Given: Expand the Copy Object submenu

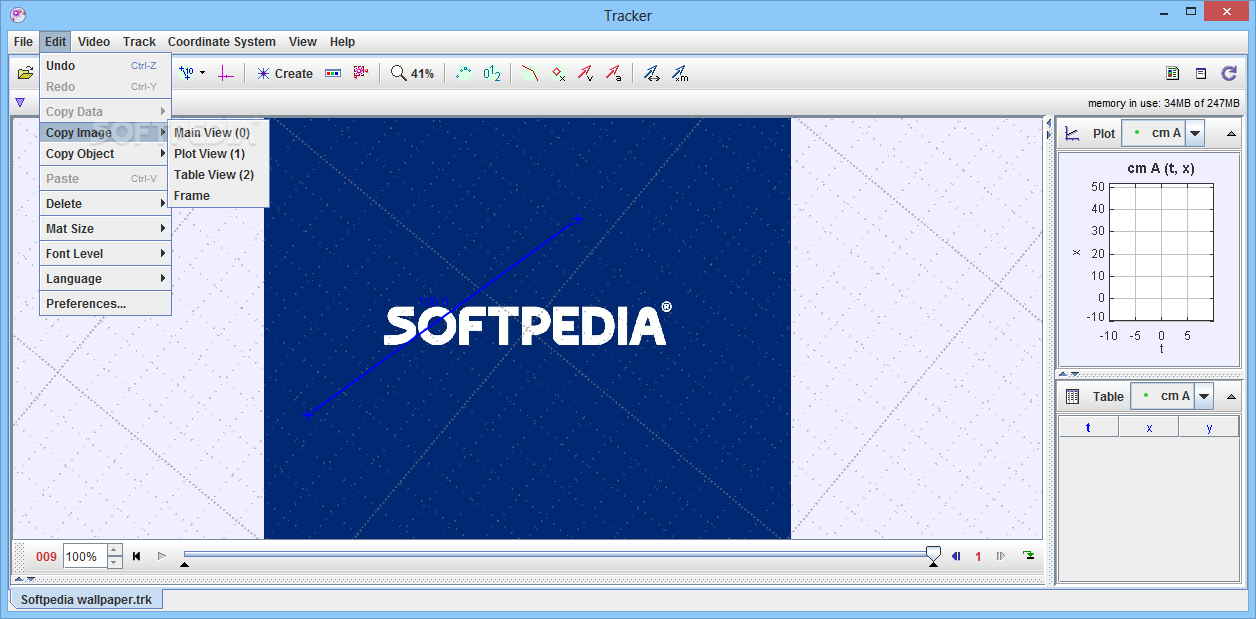Looking at the screenshot, I should [x=105, y=154].
